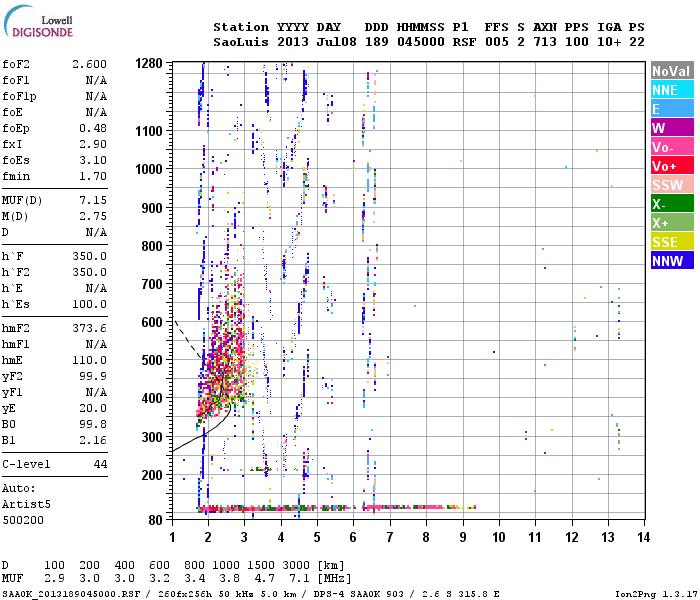This screenshot has height=600, width=700.
Task: Click the 7 MHz frequency axis label
Action: pyautogui.click(x=390, y=537)
